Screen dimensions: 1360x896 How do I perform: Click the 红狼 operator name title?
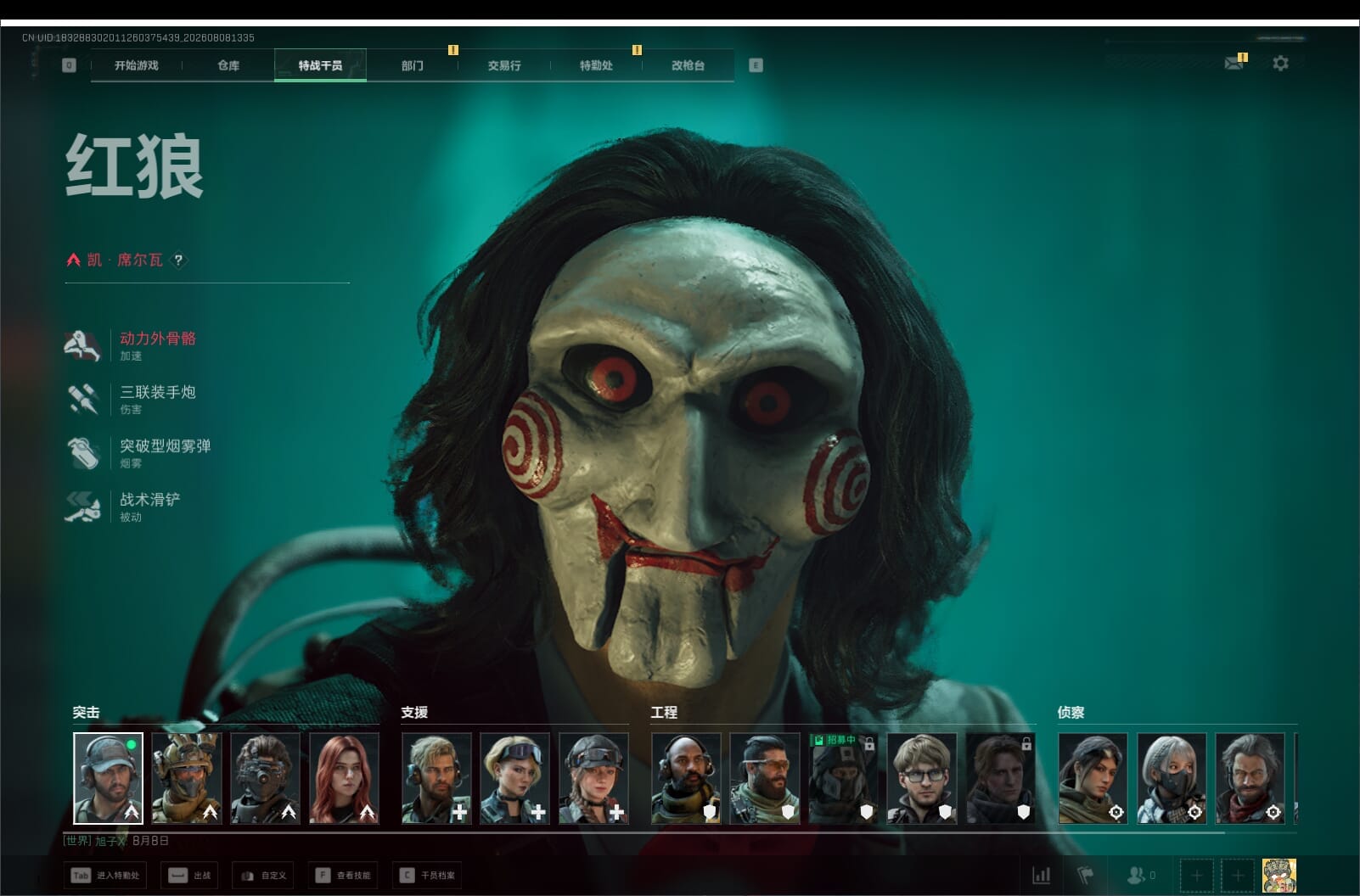coord(135,165)
